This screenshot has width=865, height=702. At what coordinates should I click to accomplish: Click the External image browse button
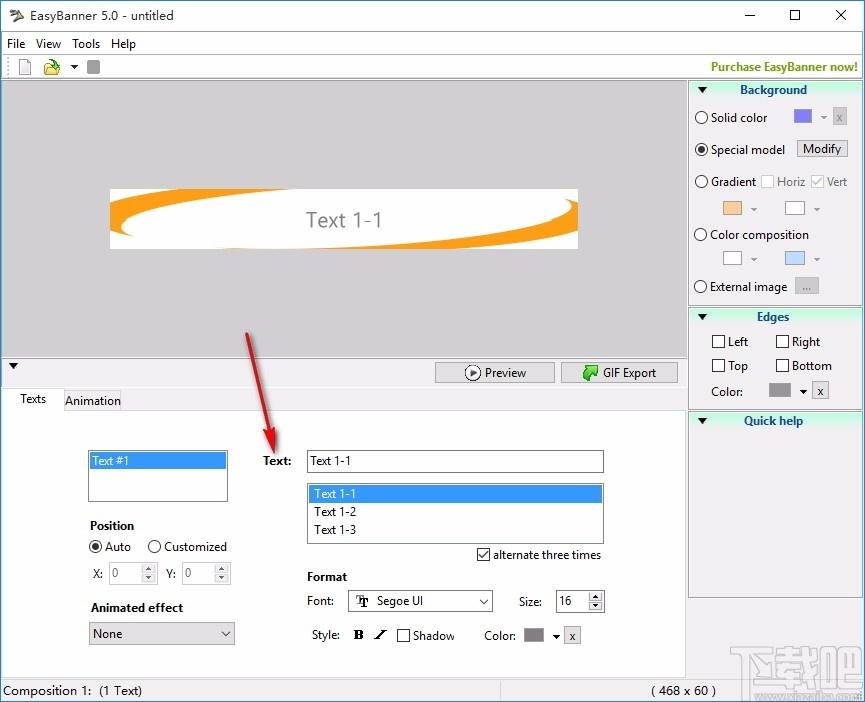tap(807, 286)
